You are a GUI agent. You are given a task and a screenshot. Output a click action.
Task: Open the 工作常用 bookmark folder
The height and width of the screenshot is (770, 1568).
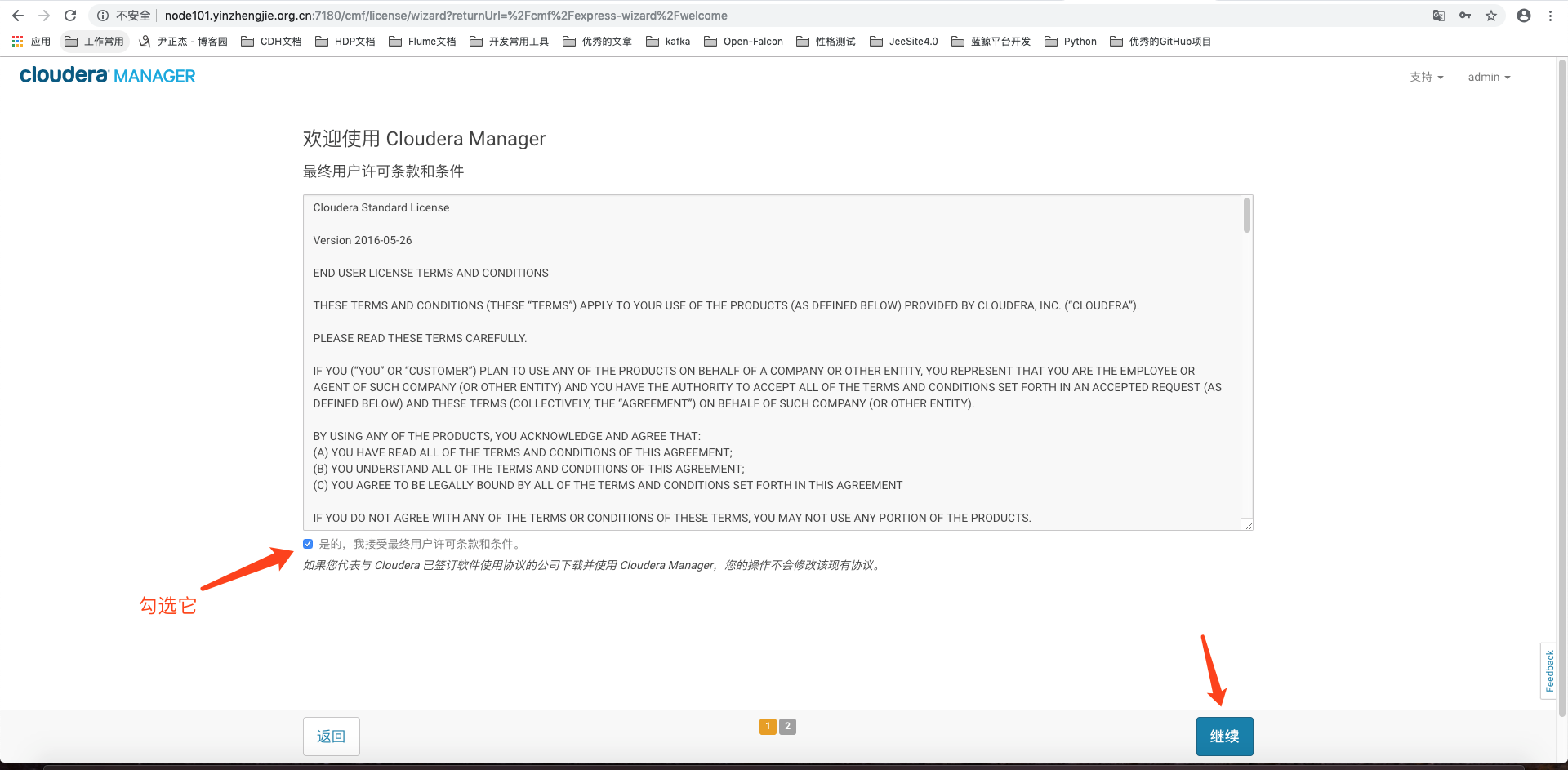point(95,41)
